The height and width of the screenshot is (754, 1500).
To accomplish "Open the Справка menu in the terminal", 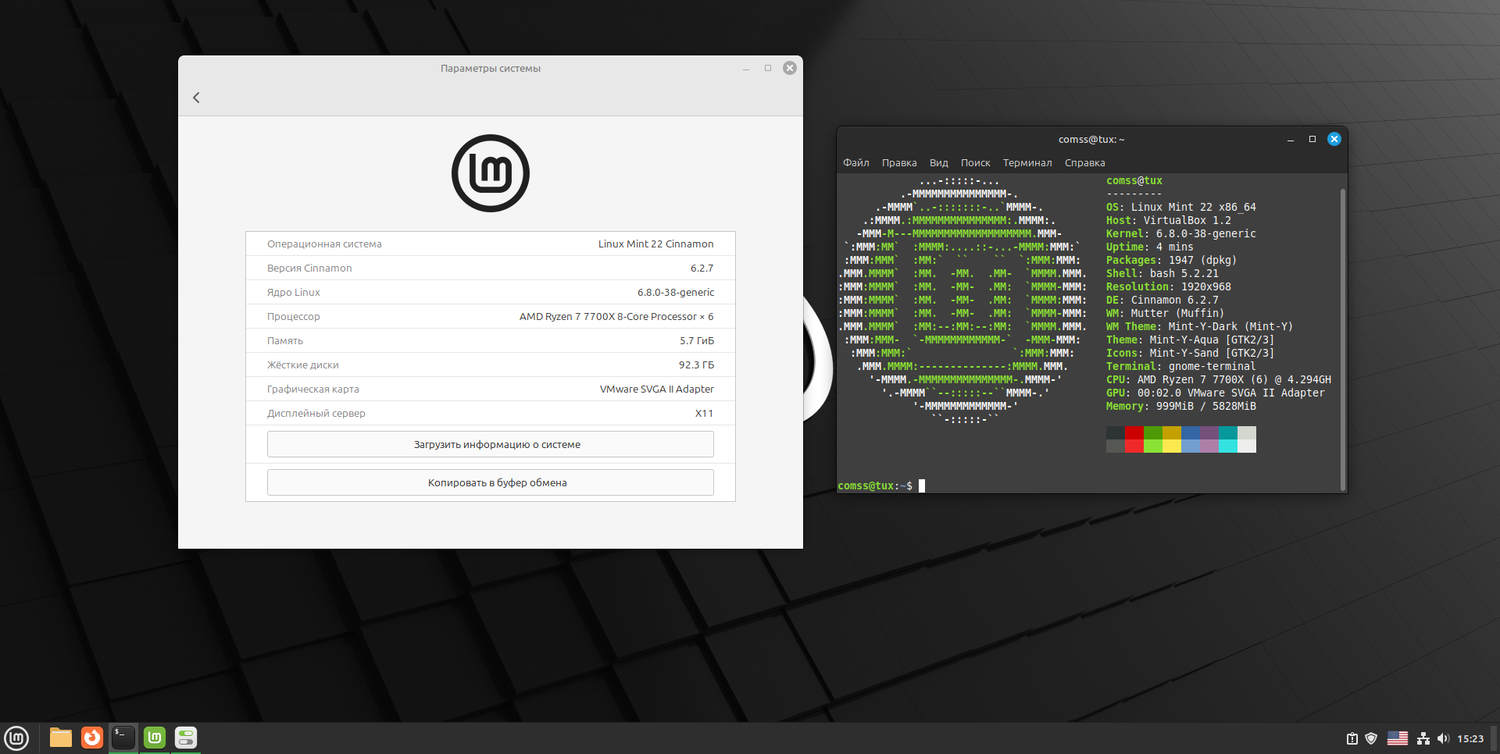I will click(1085, 163).
